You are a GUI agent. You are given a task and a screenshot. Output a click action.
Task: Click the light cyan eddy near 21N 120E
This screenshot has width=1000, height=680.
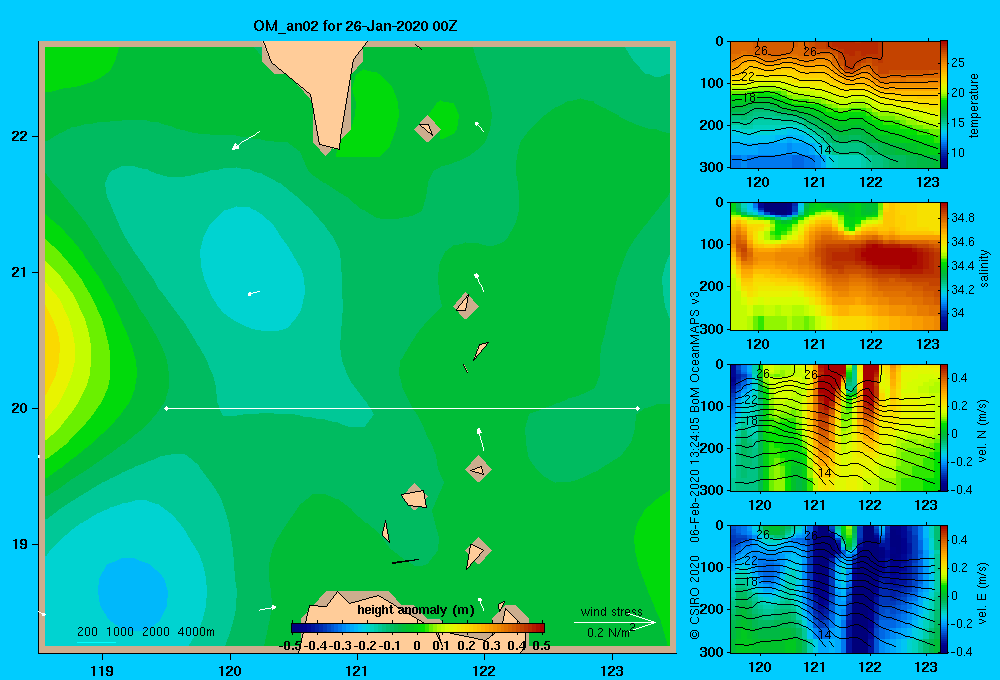(x=252, y=268)
